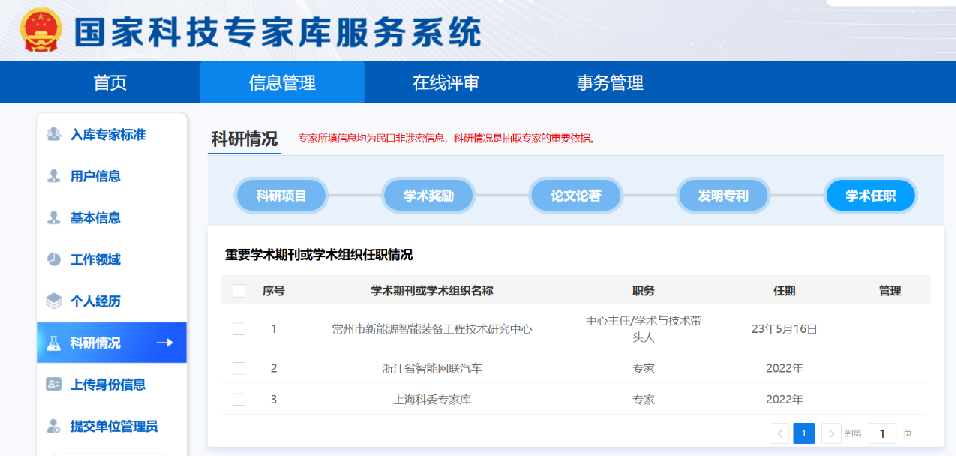The width and height of the screenshot is (956, 456).
Task: Click the arrow on 科研情况 sidebar item
Action: (165, 343)
